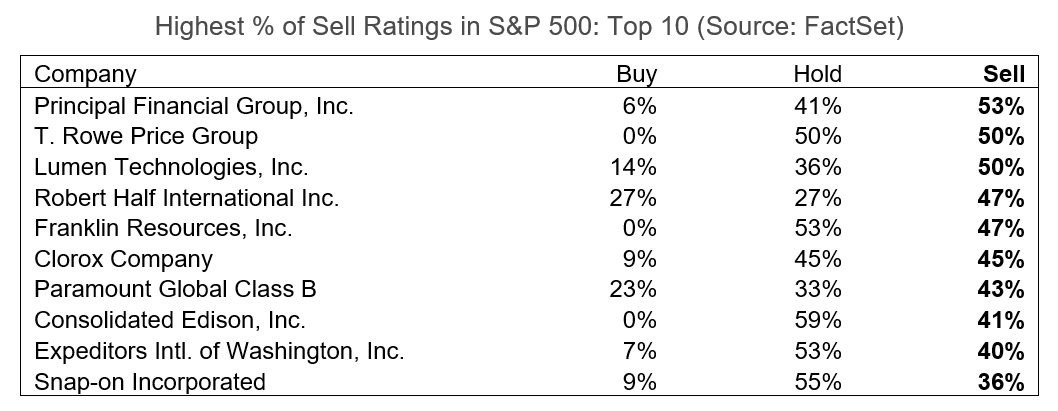Click the 53% Sell value for Principal Financial
The height and width of the screenshot is (411, 1058).
click(1002, 105)
